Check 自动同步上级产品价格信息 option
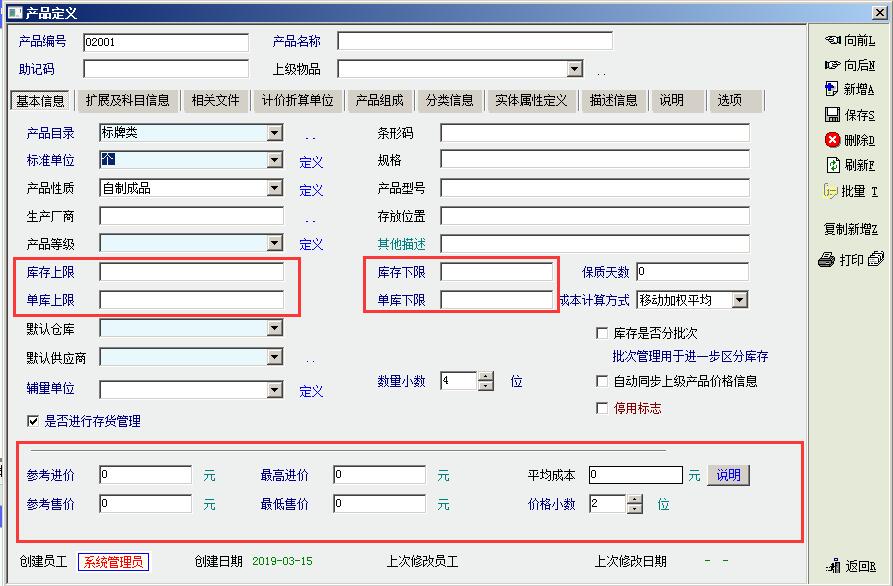Image resolution: width=893 pixels, height=586 pixels. click(602, 381)
